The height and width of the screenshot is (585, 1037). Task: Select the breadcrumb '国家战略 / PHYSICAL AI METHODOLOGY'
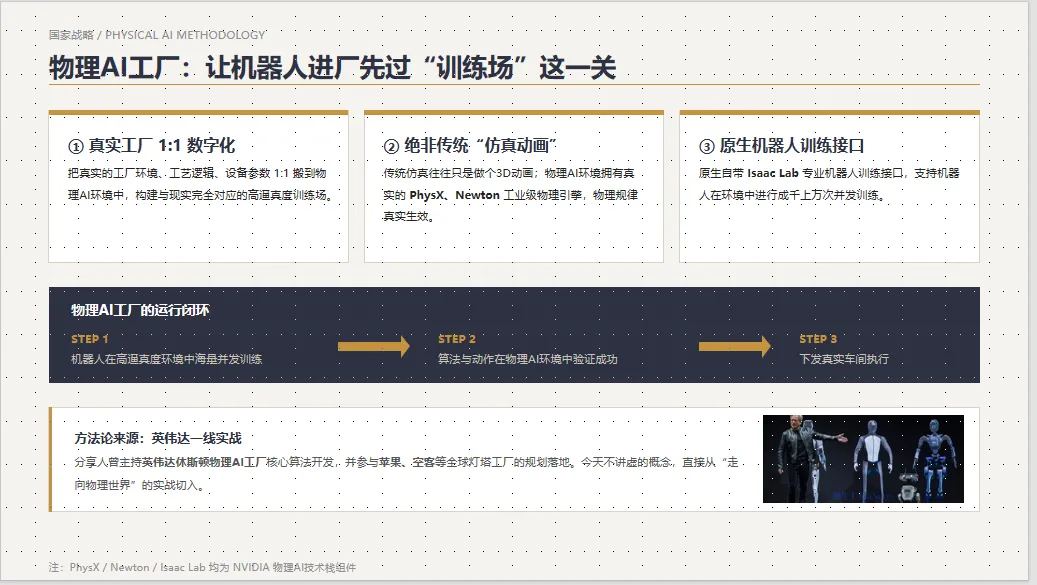pos(157,35)
